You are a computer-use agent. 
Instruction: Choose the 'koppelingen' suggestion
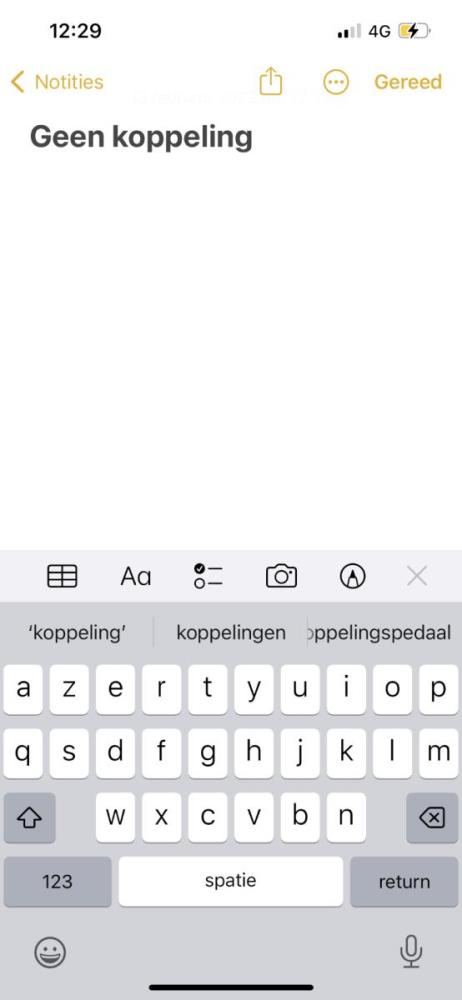pyautogui.click(x=231, y=633)
